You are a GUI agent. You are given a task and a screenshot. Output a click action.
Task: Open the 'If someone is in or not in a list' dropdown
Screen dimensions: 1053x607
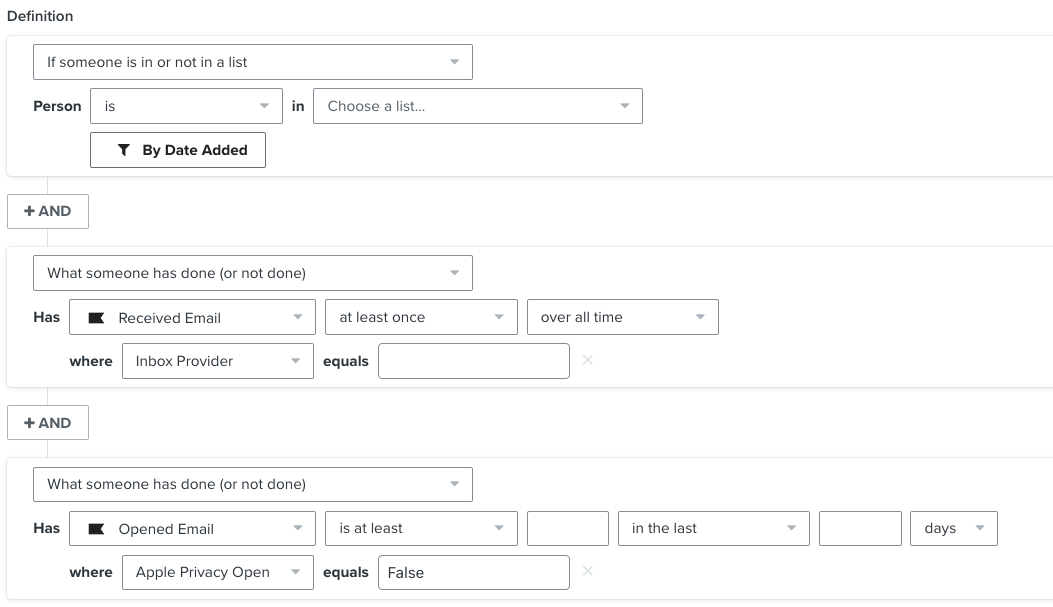tap(252, 61)
